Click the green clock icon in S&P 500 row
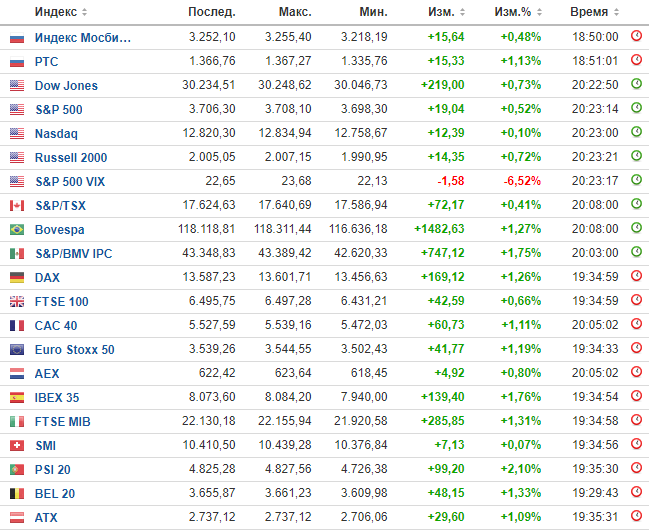649x531 pixels. click(x=636, y=108)
